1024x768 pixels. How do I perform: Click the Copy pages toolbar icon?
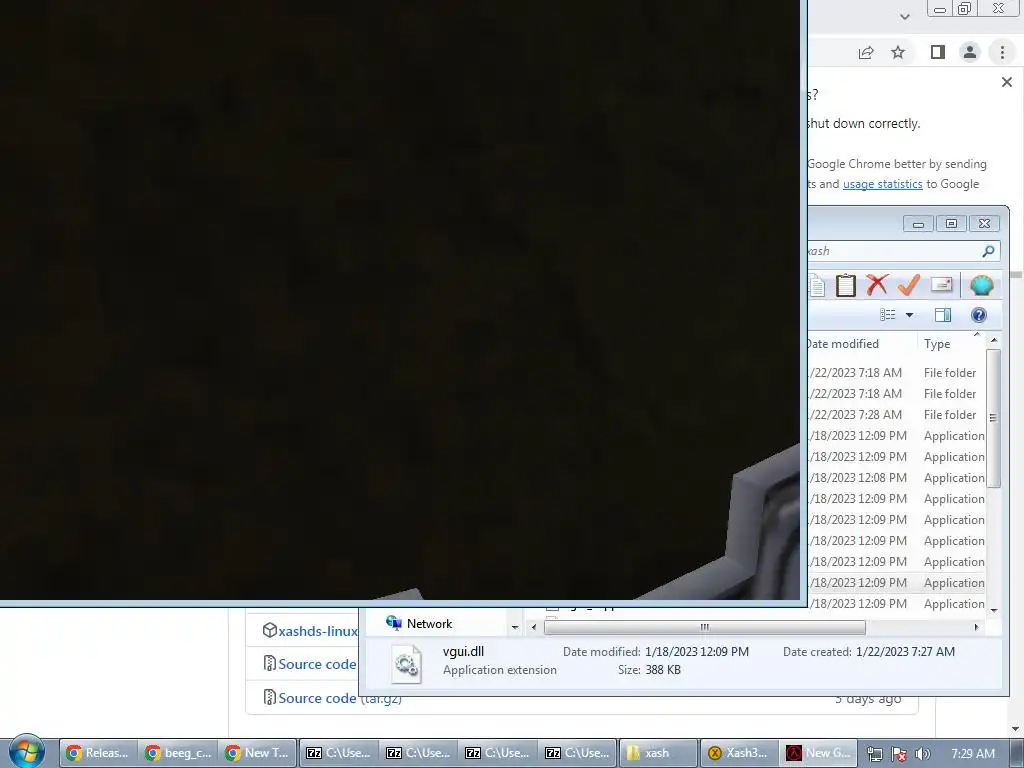tap(816, 285)
